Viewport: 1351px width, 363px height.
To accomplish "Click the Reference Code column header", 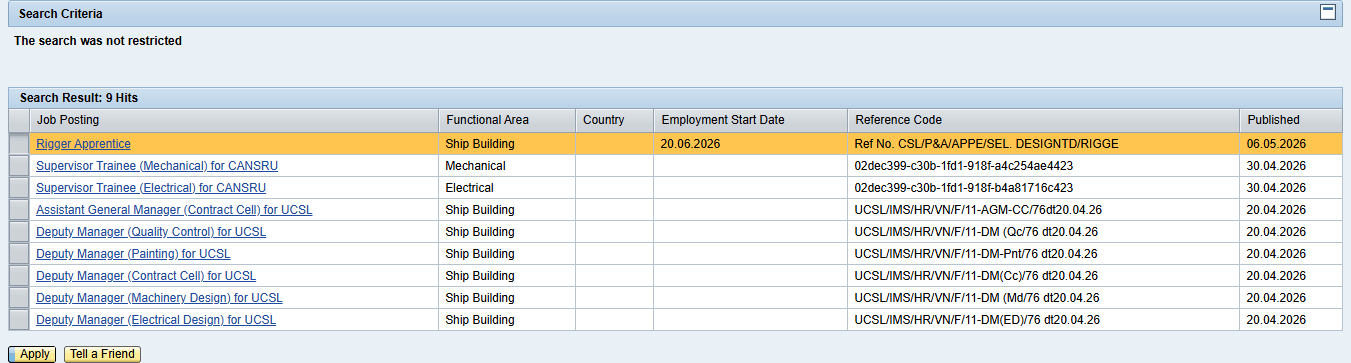I will [x=1043, y=120].
